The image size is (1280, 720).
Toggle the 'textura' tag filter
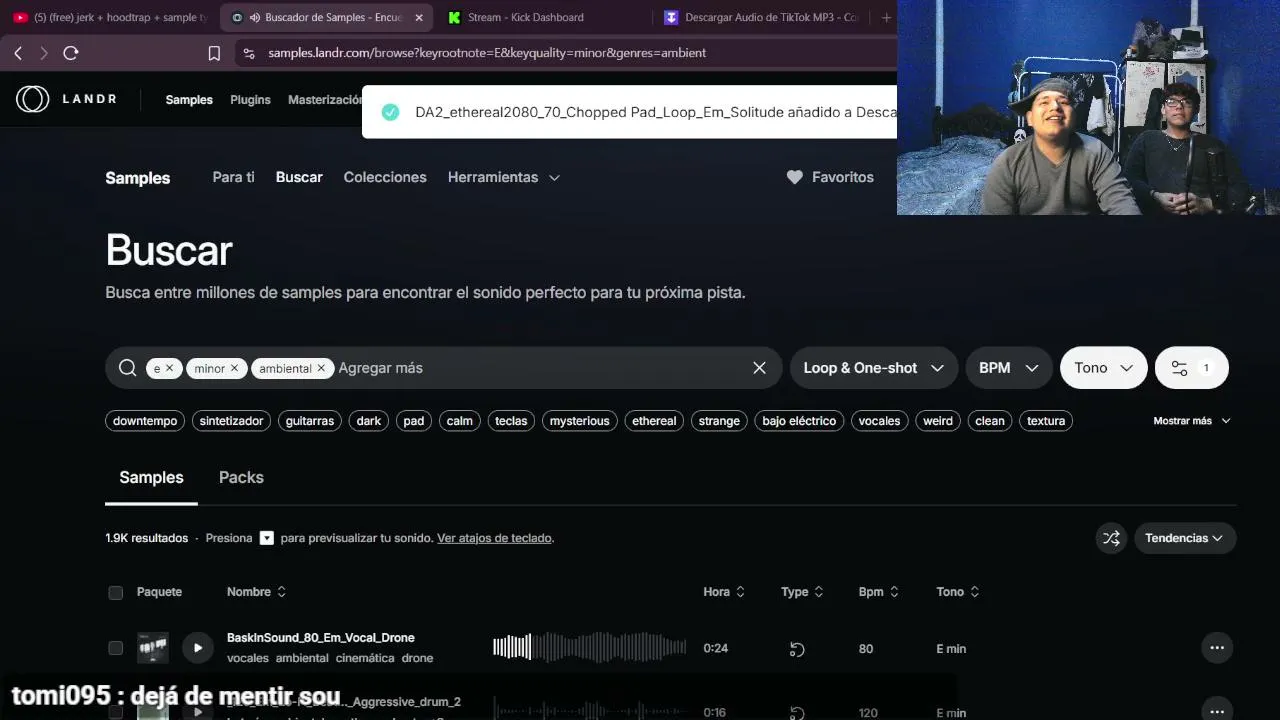(1046, 421)
